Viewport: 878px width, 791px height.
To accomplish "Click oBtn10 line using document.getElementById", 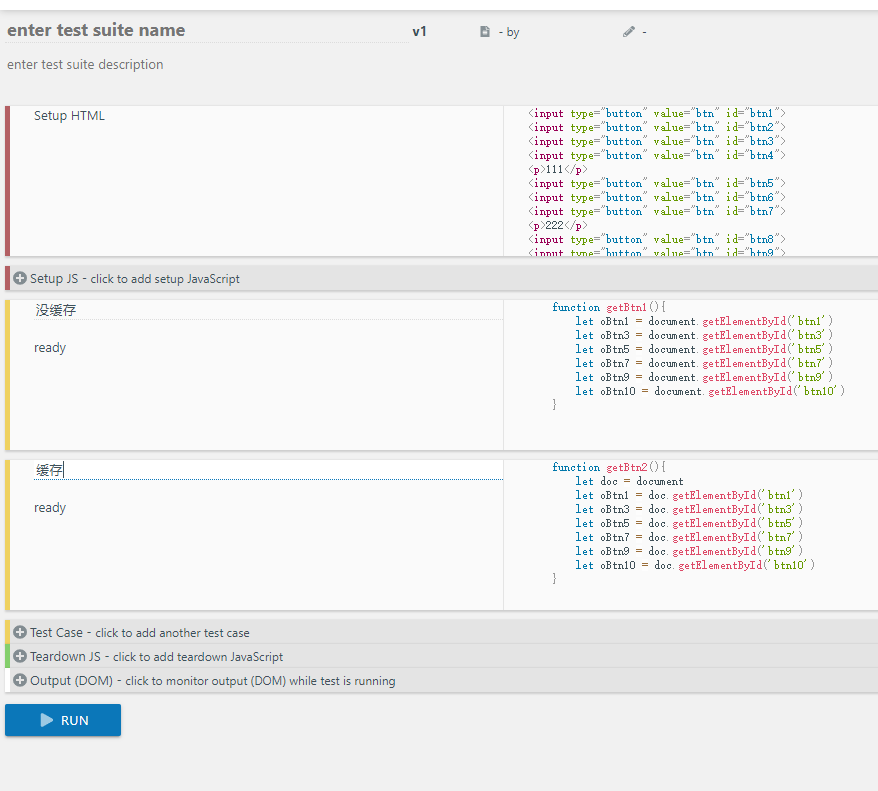I will click(709, 391).
